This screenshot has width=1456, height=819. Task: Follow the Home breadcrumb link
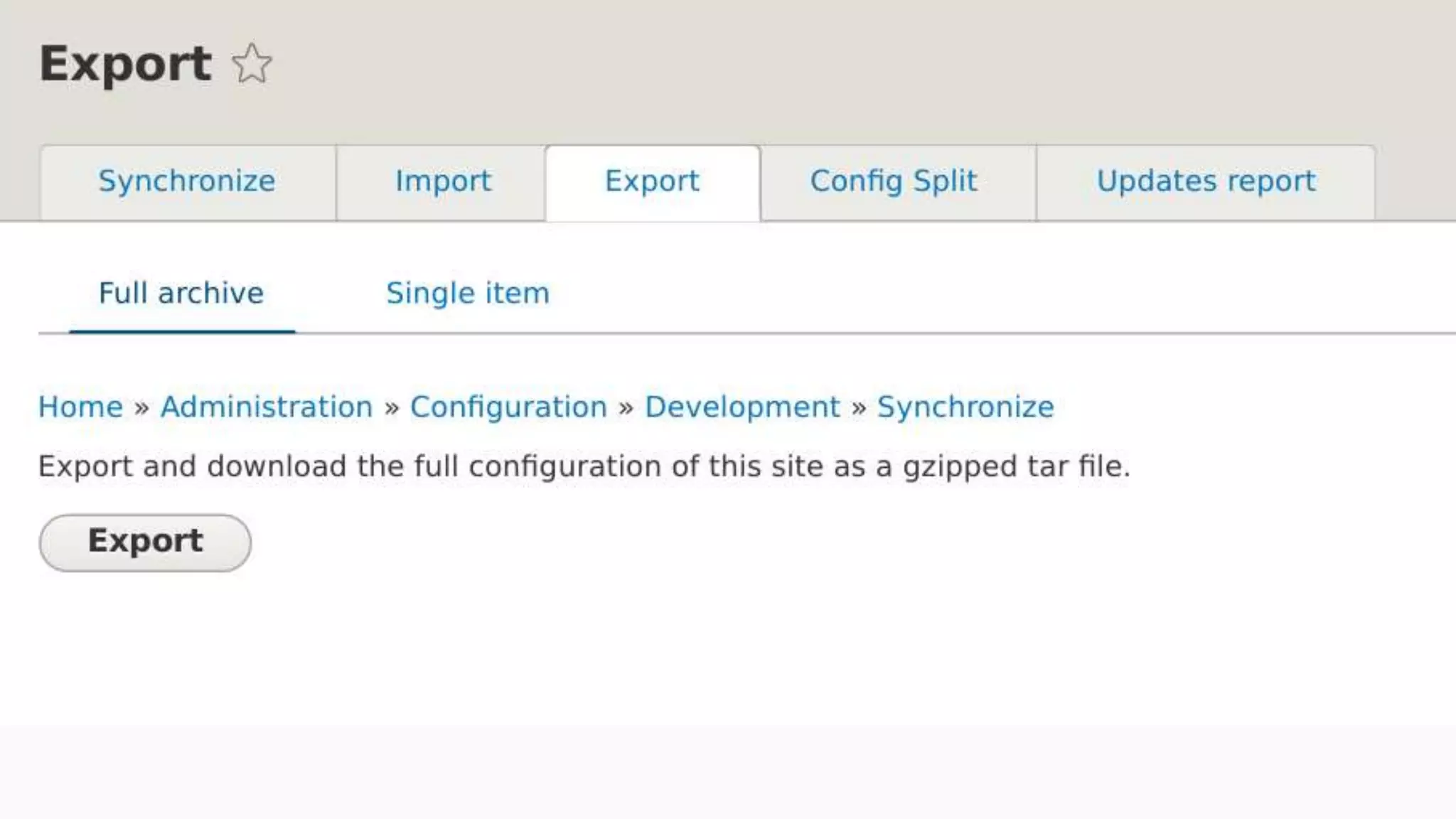(x=80, y=407)
